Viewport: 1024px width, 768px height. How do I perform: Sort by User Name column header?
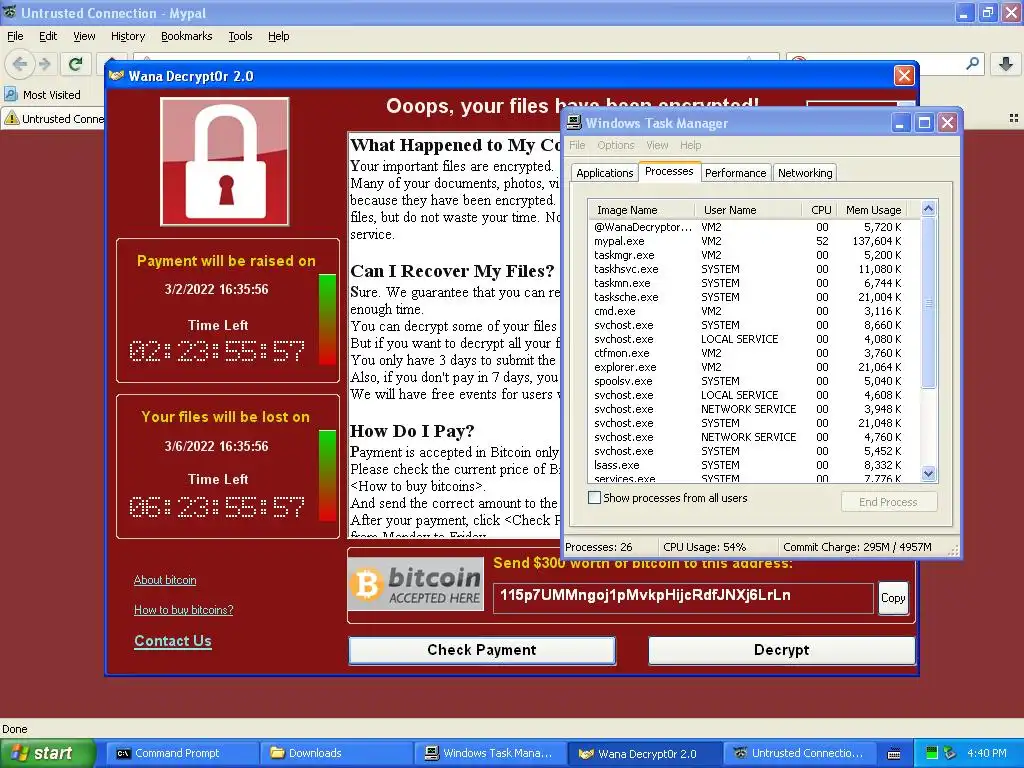748,210
